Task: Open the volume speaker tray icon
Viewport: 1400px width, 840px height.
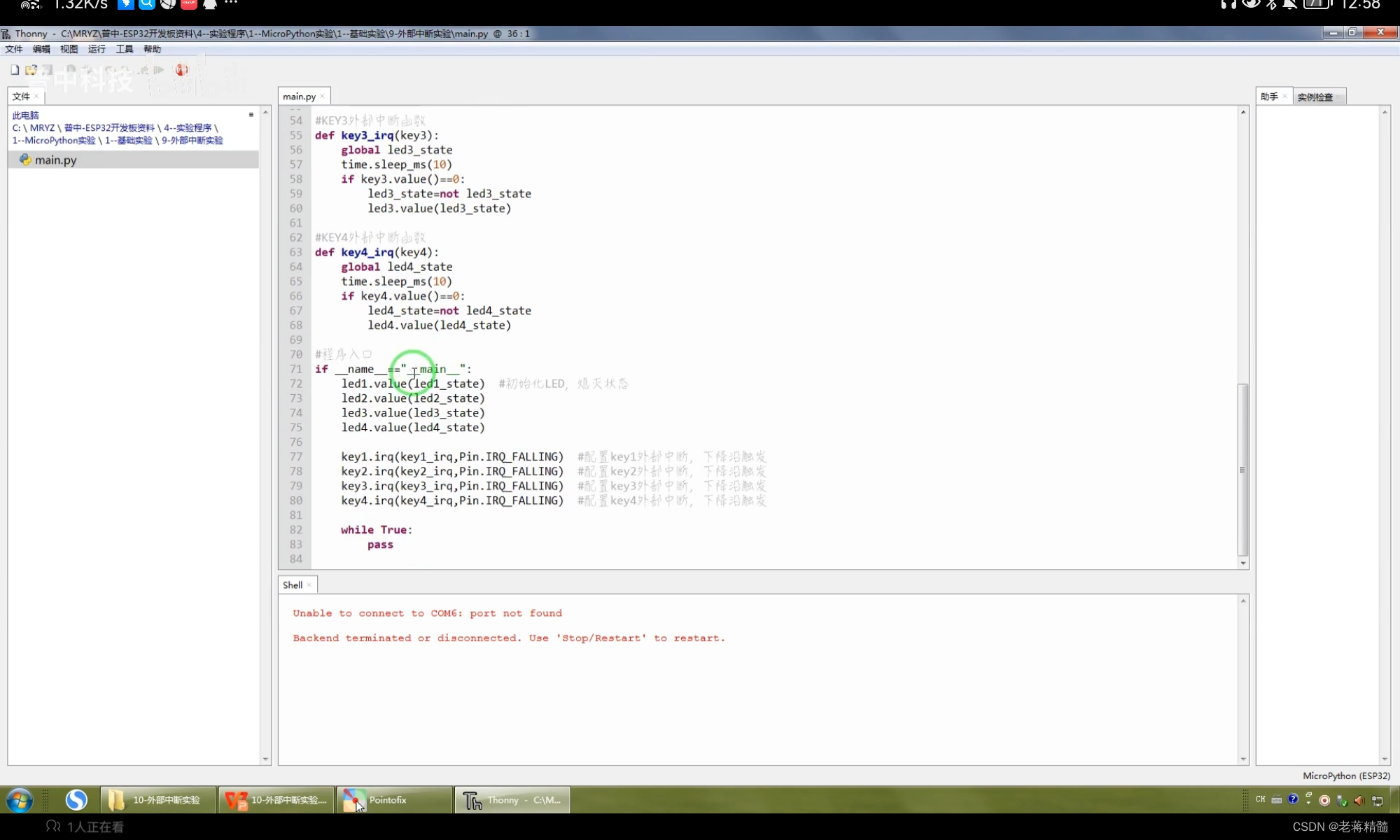Action: [x=1359, y=800]
